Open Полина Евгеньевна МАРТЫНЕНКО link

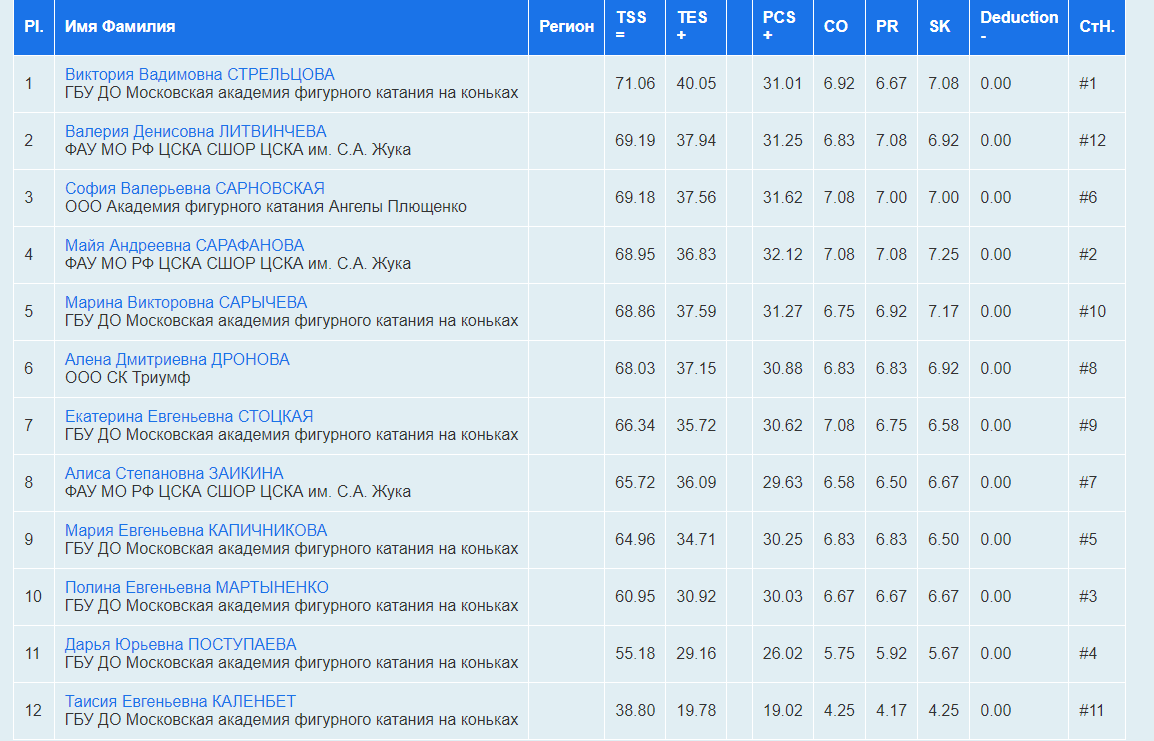(x=196, y=588)
